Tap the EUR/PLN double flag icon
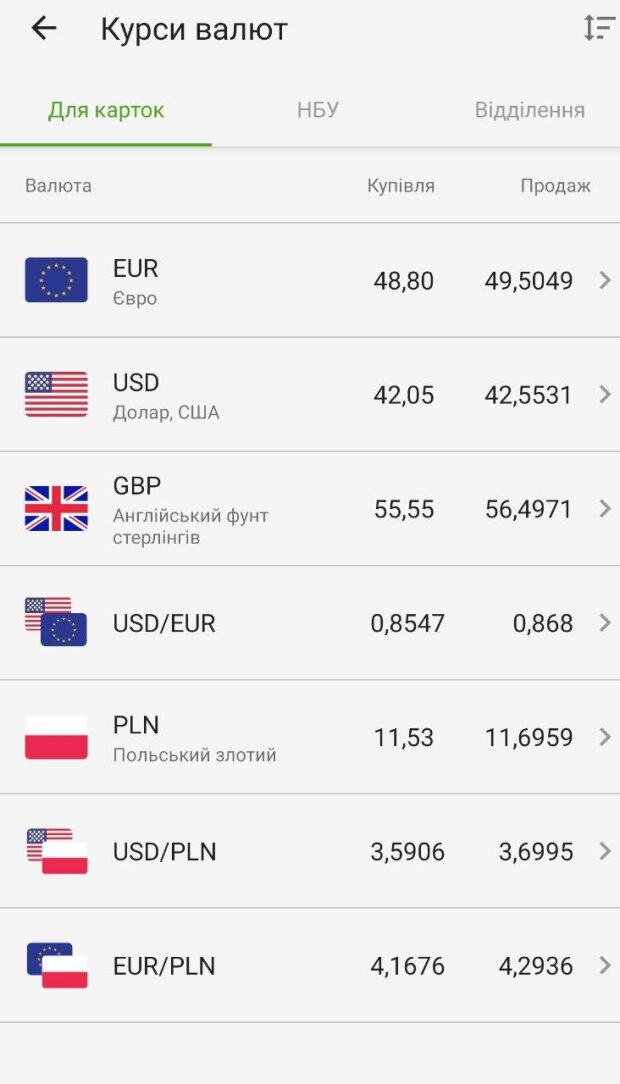The image size is (620, 1084). [56, 965]
